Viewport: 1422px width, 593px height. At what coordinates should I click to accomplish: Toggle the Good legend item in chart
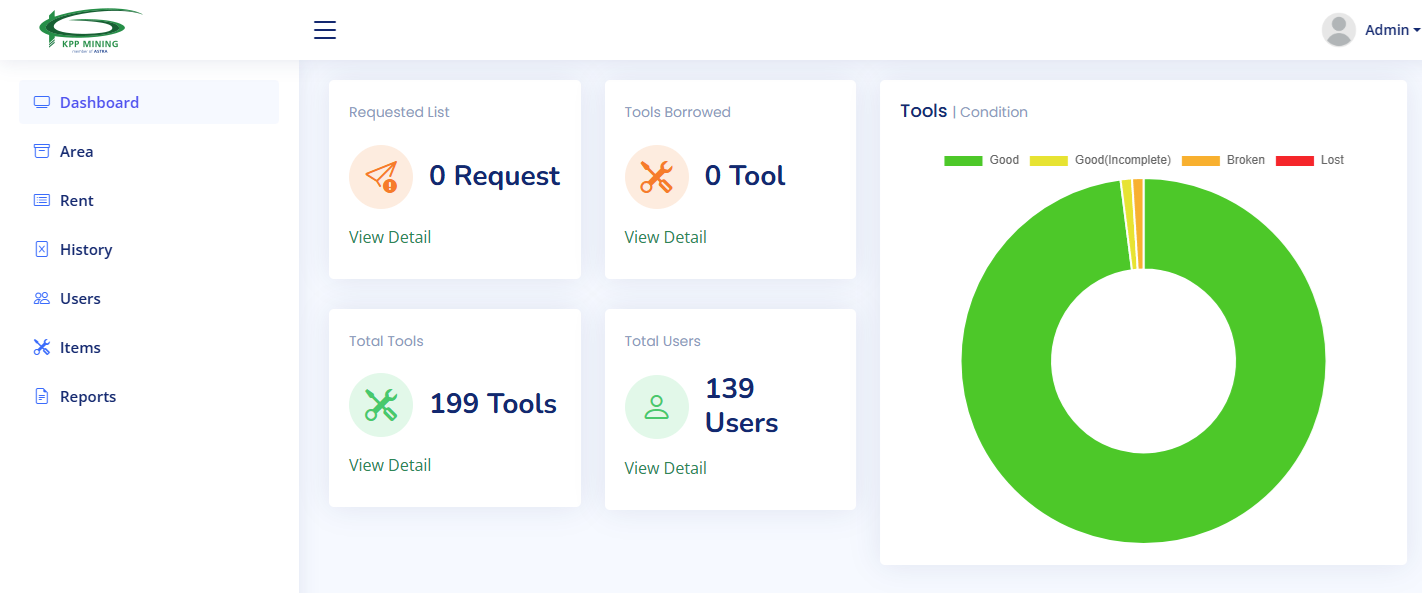coord(981,160)
